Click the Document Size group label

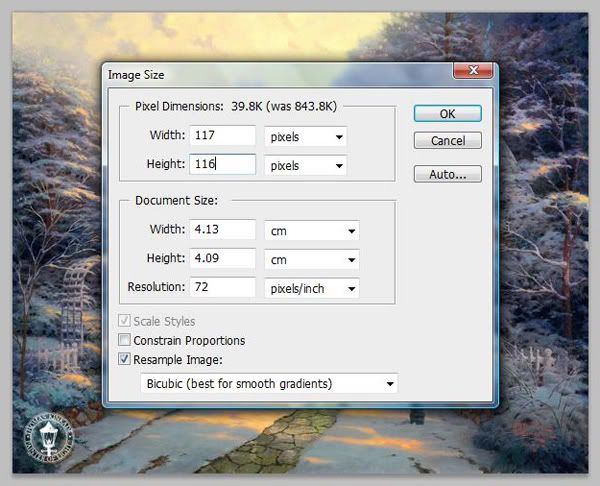tap(176, 201)
